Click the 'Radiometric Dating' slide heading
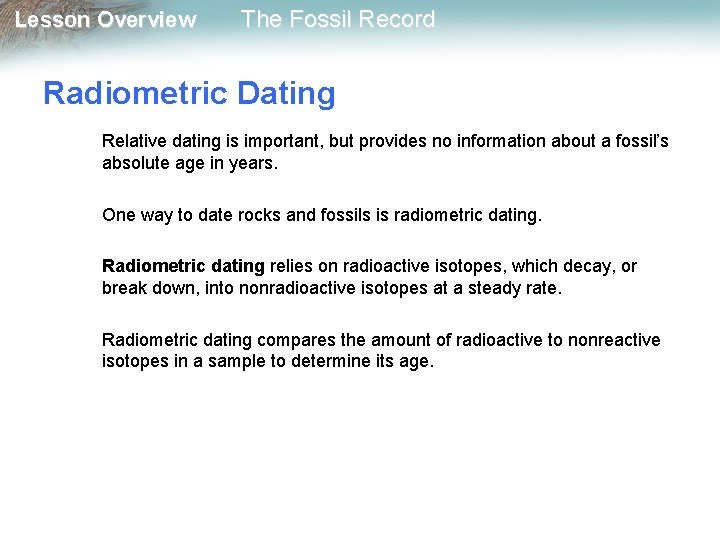 189,94
